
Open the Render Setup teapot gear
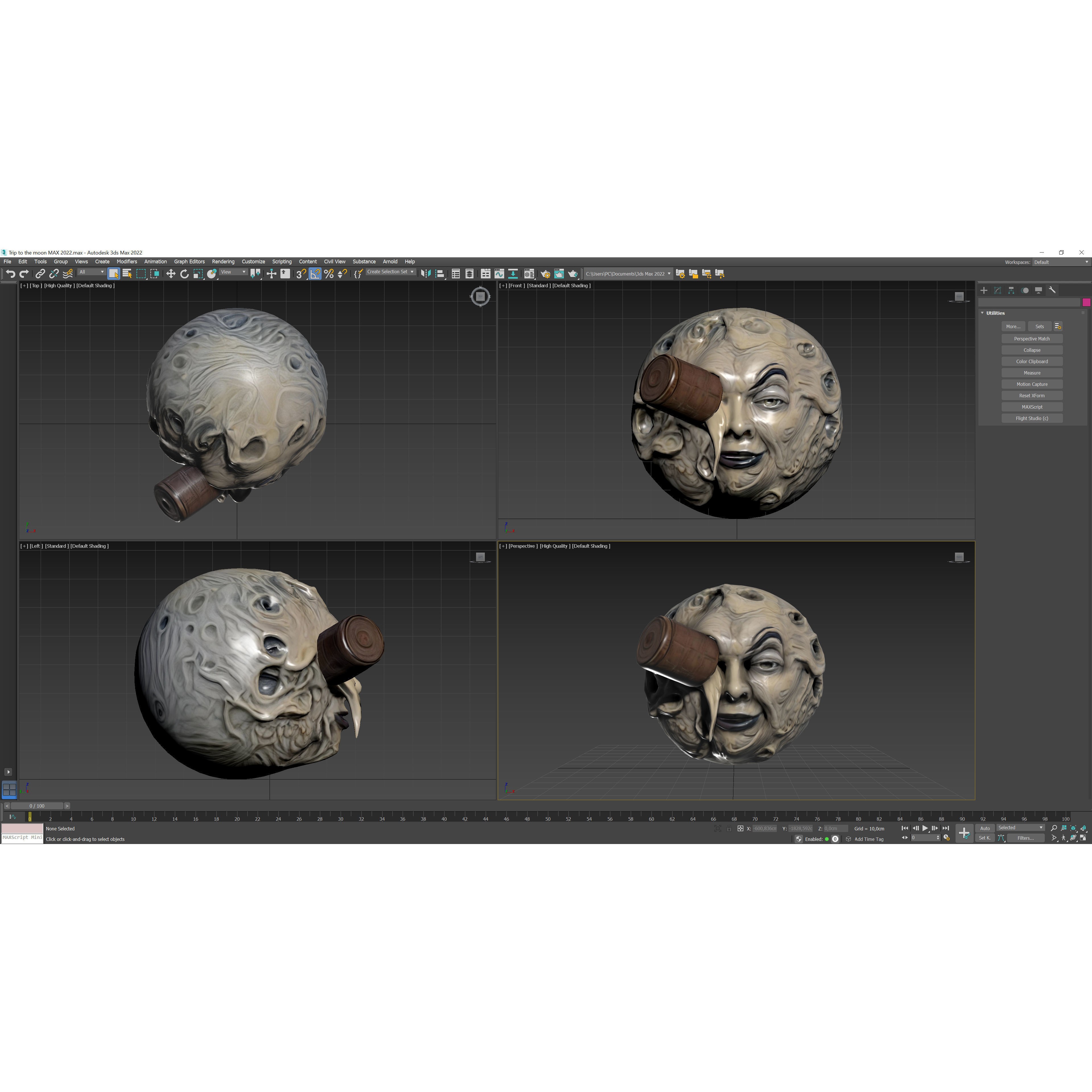(x=545, y=274)
